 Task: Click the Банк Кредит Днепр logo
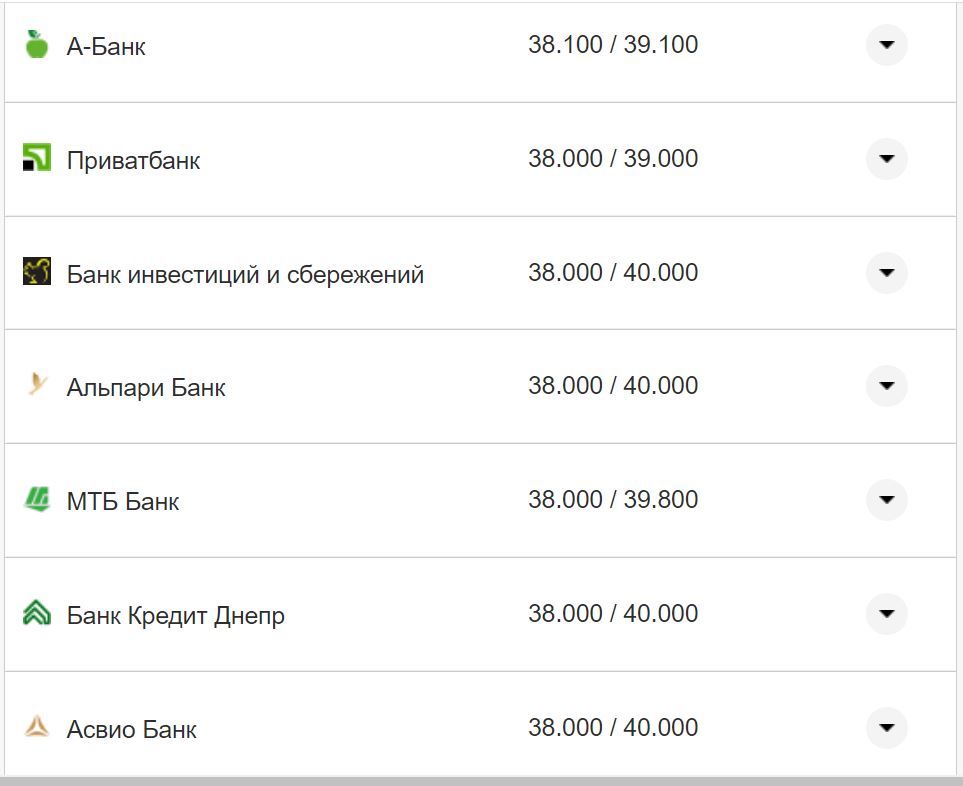(x=37, y=613)
